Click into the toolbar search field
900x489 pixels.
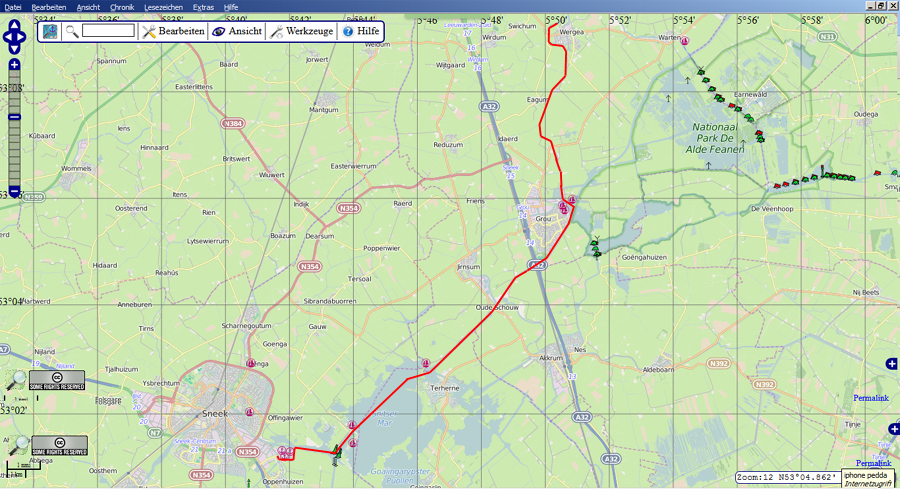point(108,32)
